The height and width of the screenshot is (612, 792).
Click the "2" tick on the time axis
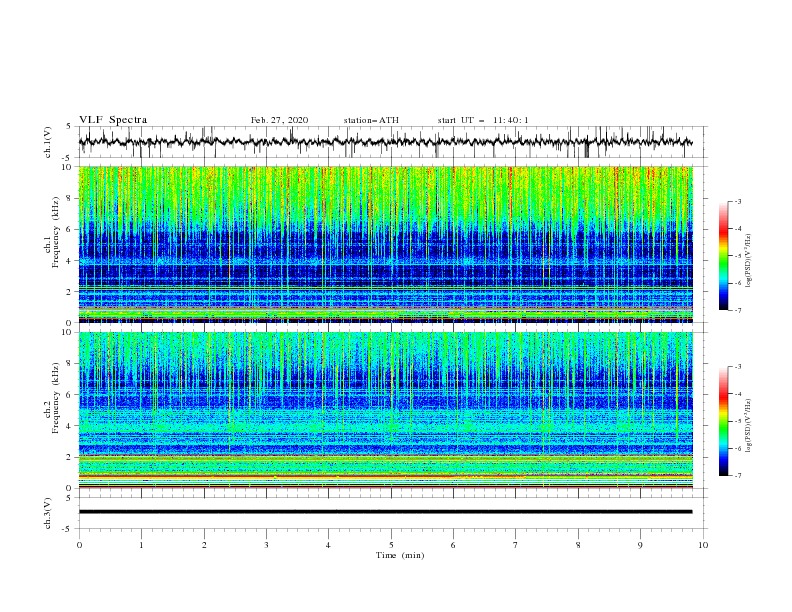[204, 545]
